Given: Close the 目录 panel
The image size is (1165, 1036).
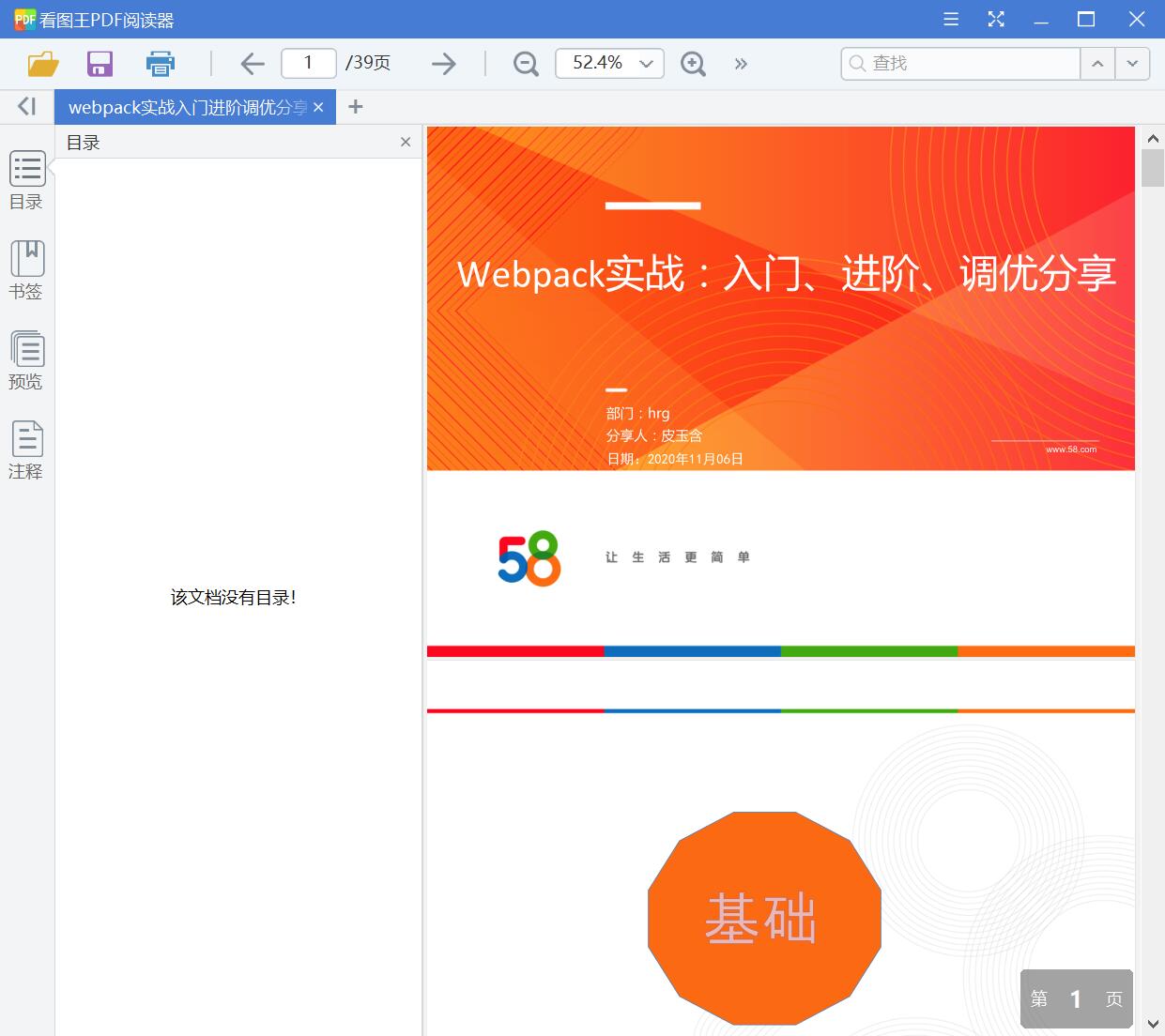Looking at the screenshot, I should pyautogui.click(x=406, y=142).
